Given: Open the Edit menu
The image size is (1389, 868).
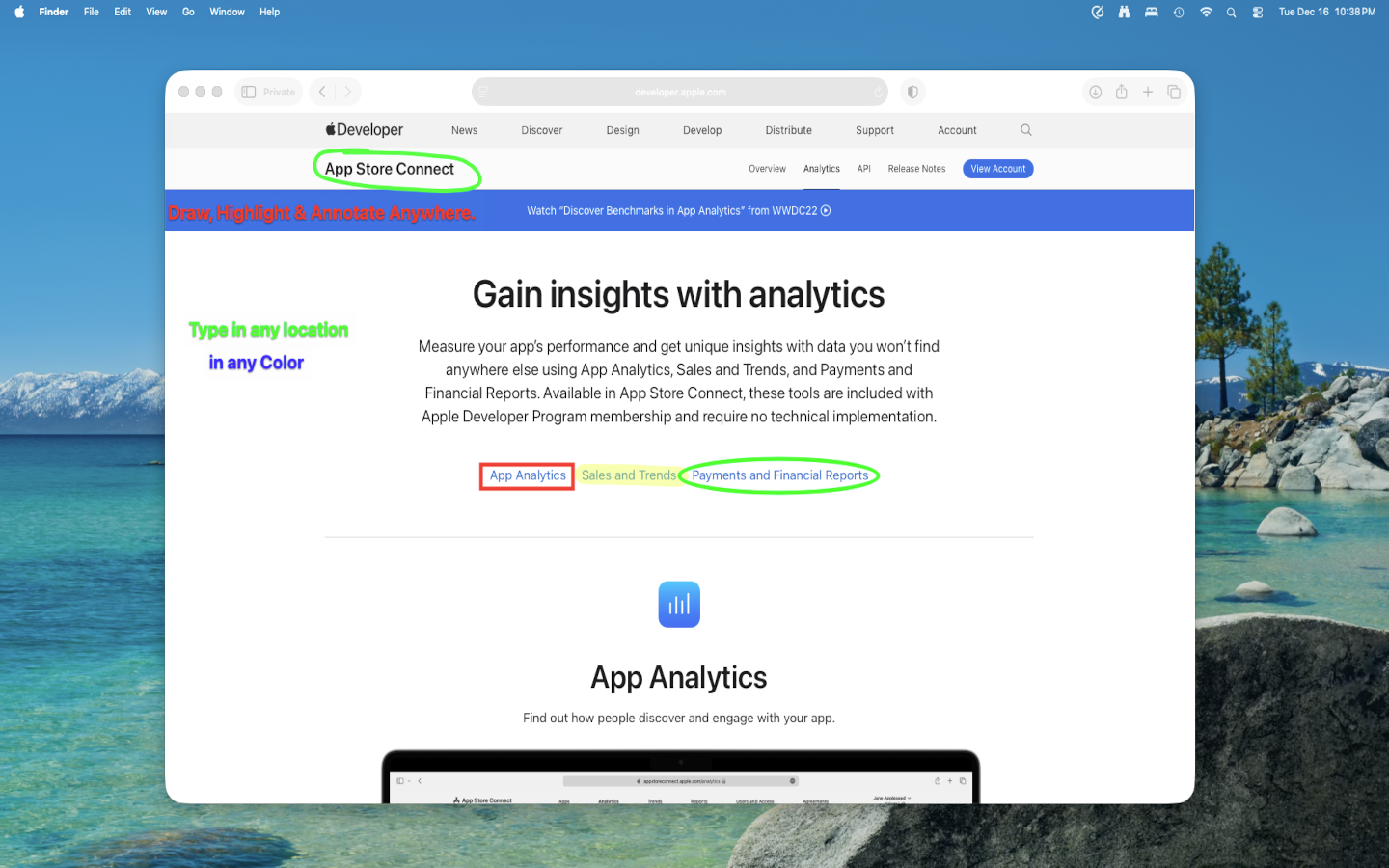Looking at the screenshot, I should pos(123,12).
